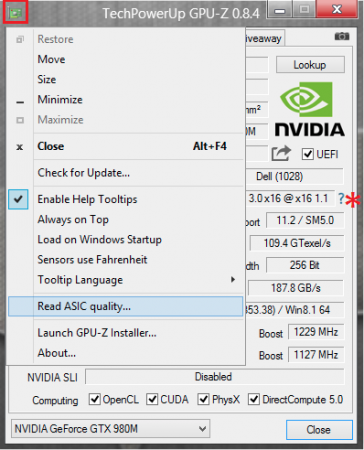Select Move from the system menu
364x450 pixels.
point(126,59)
